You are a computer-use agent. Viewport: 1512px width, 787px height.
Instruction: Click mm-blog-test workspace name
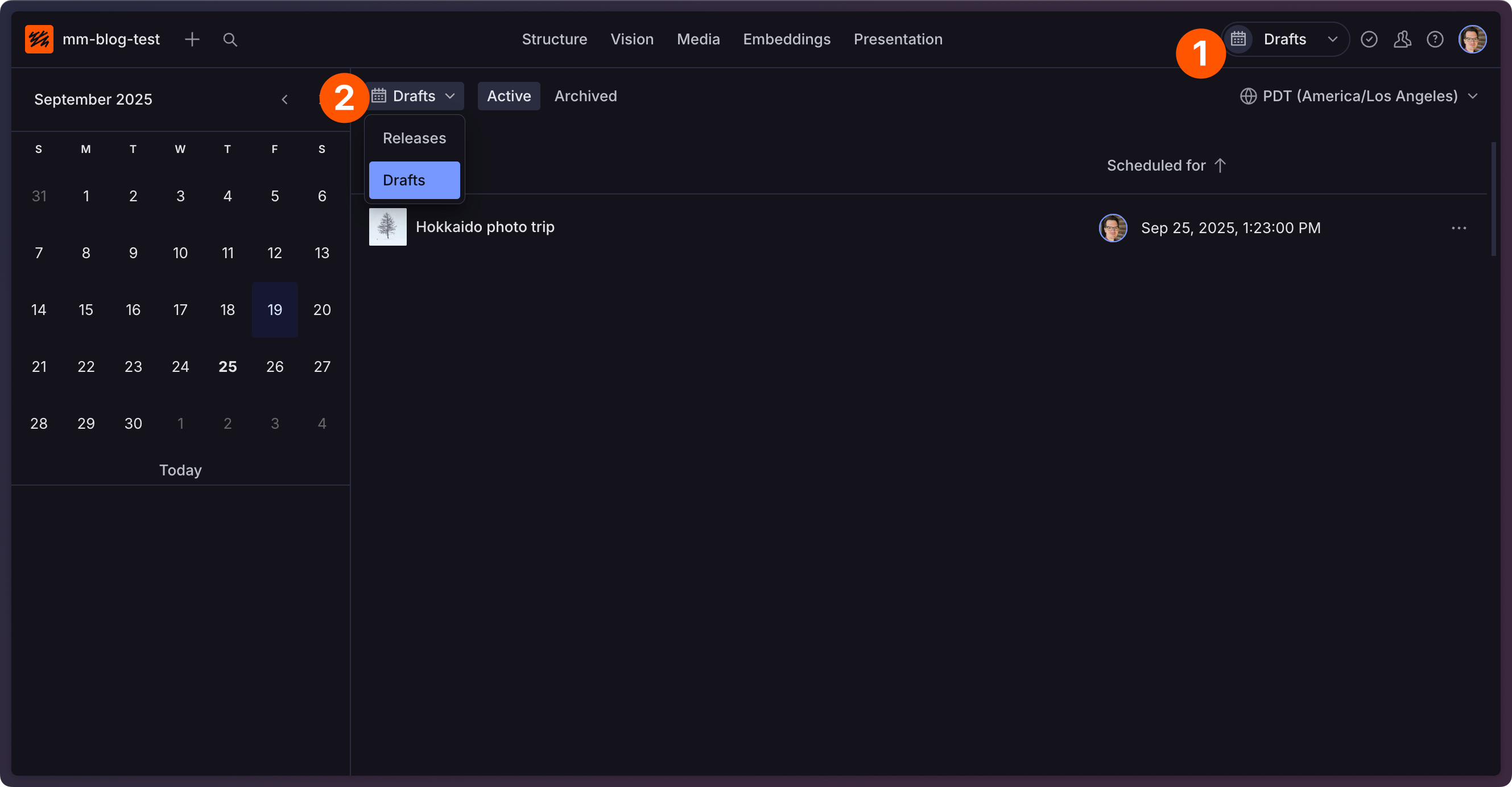point(111,39)
